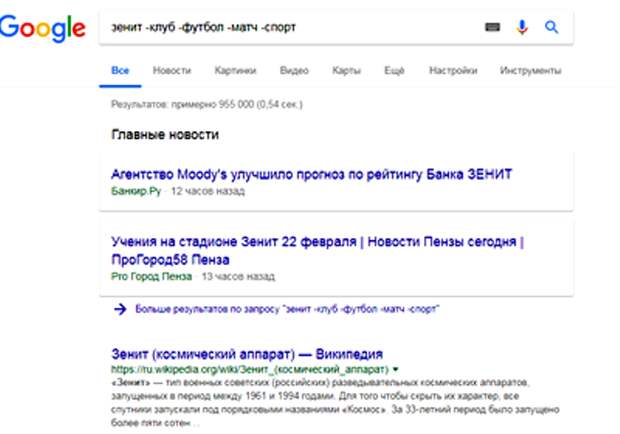Switch to the 'Новости' tab

(172, 71)
